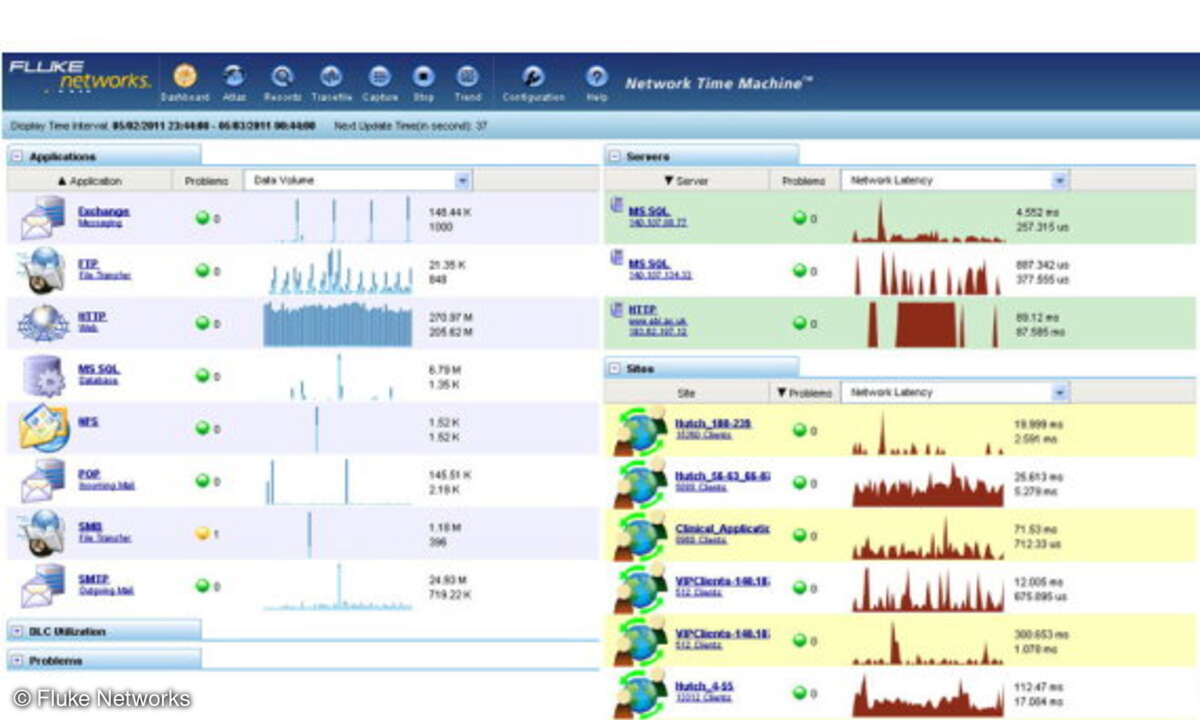Viewport: 1200px width, 720px height.
Task: Open the Atlas toolbar icon
Action: pyautogui.click(x=234, y=76)
